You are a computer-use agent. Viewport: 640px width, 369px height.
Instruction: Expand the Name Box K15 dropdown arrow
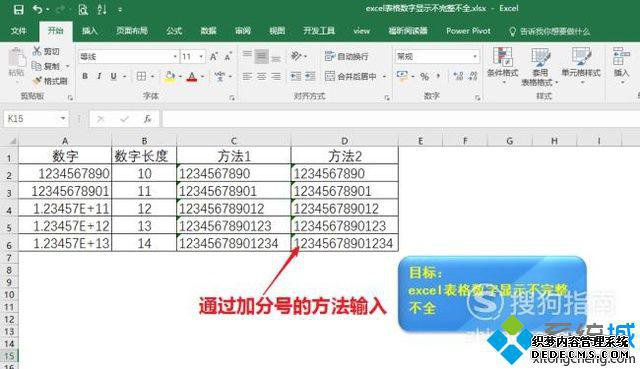click(63, 118)
